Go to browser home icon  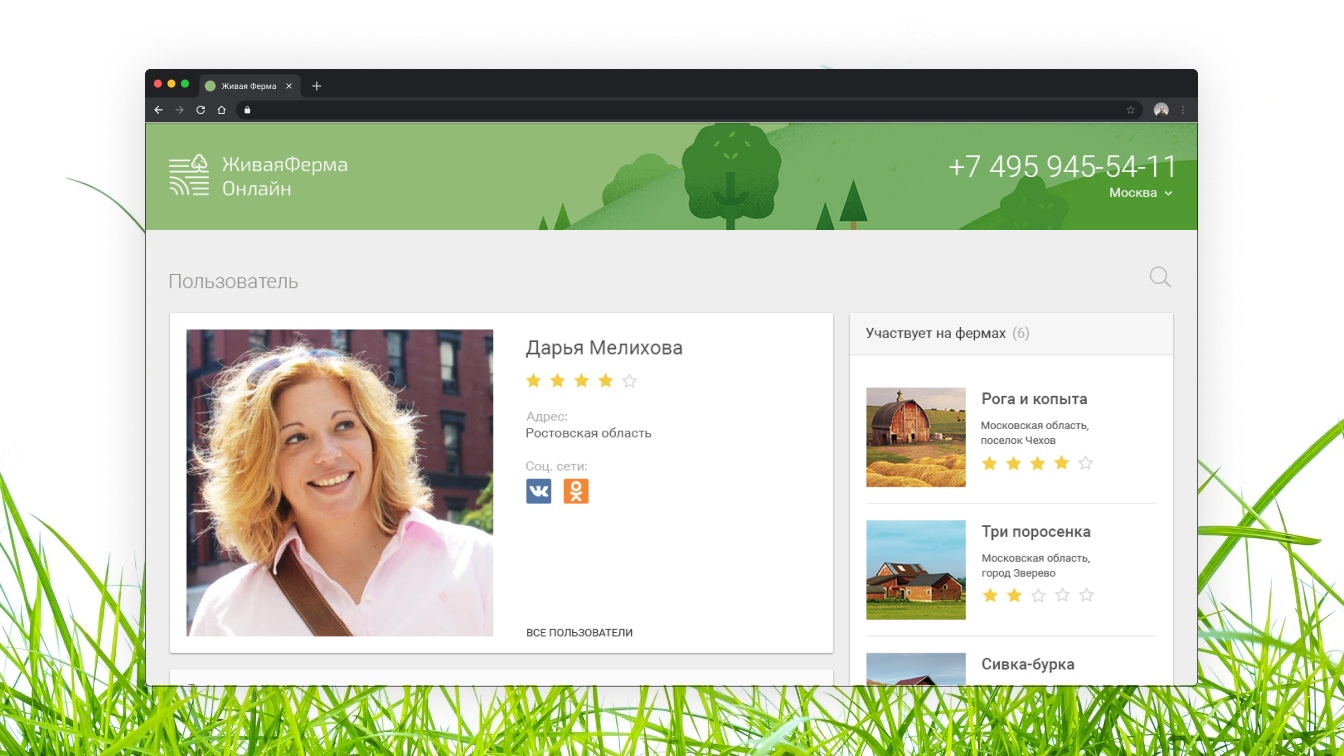click(x=221, y=110)
